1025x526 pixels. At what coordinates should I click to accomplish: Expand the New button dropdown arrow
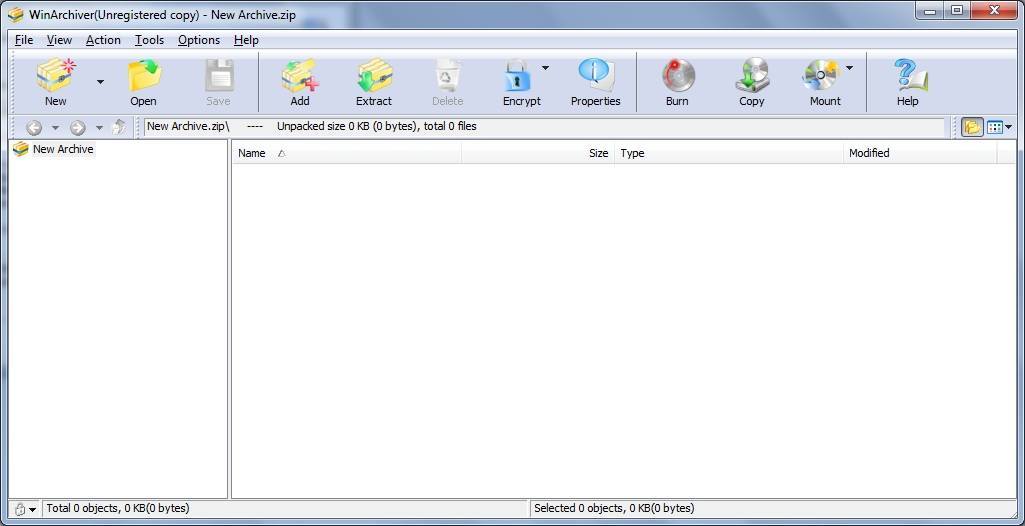click(100, 82)
